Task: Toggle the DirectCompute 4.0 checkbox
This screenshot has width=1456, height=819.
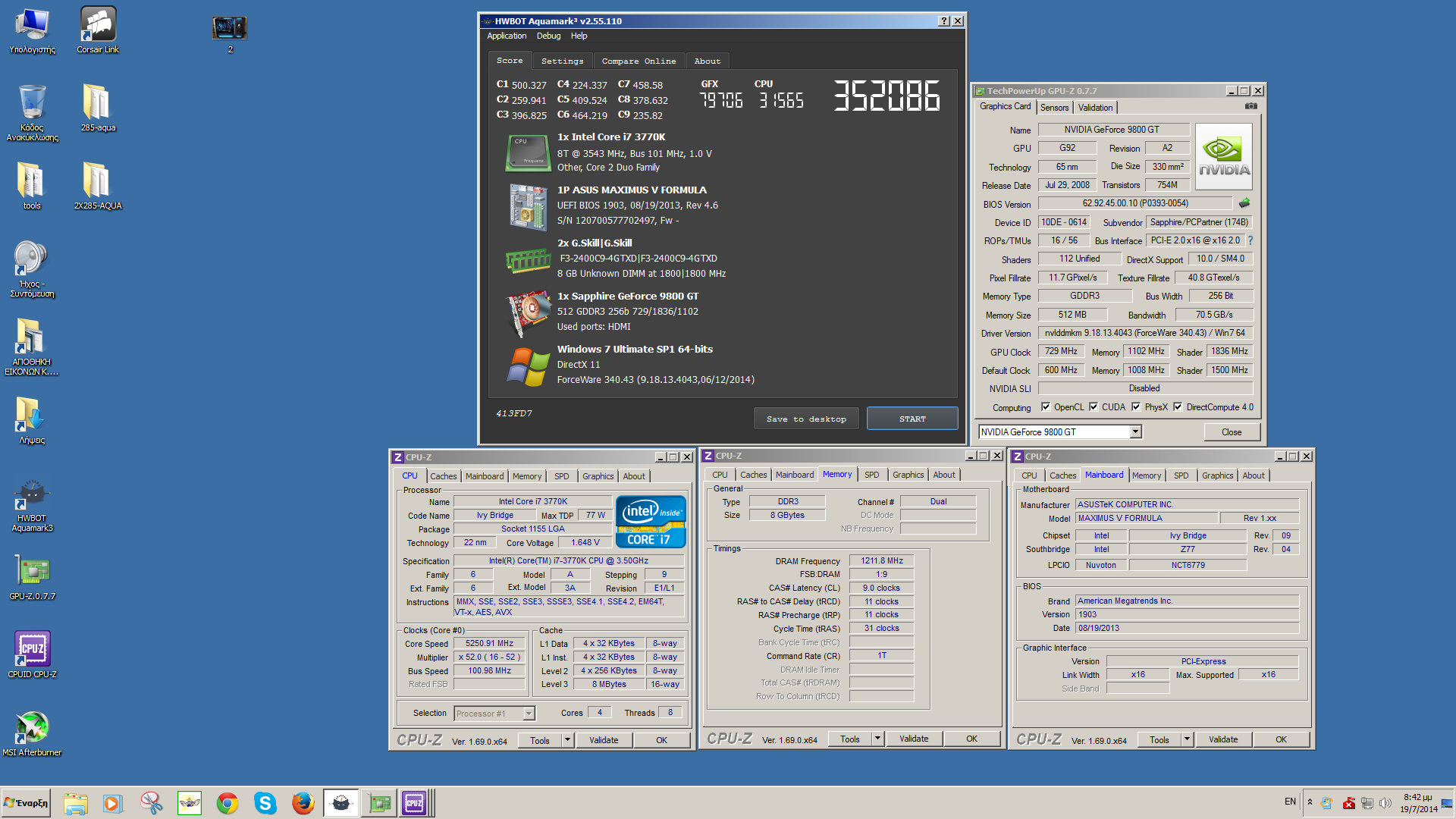Action: pos(1178,407)
